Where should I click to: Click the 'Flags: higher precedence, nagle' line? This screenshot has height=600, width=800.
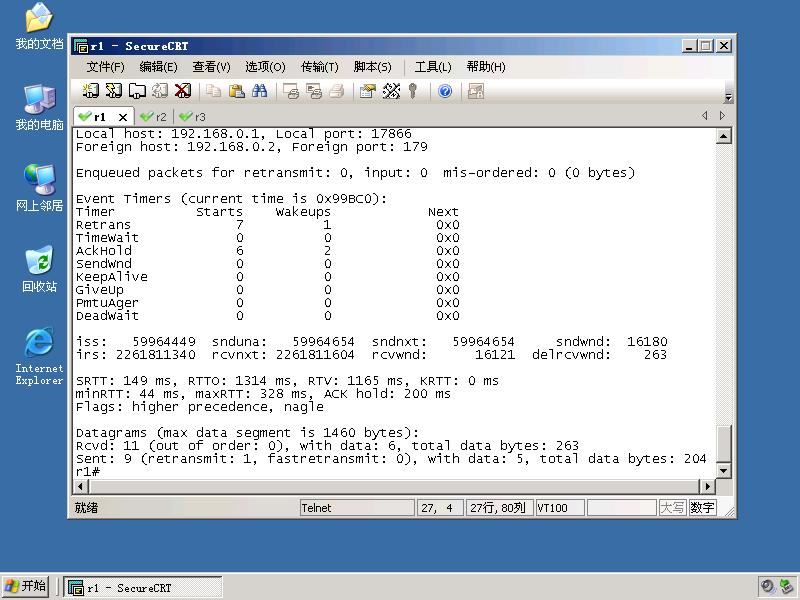pos(199,407)
